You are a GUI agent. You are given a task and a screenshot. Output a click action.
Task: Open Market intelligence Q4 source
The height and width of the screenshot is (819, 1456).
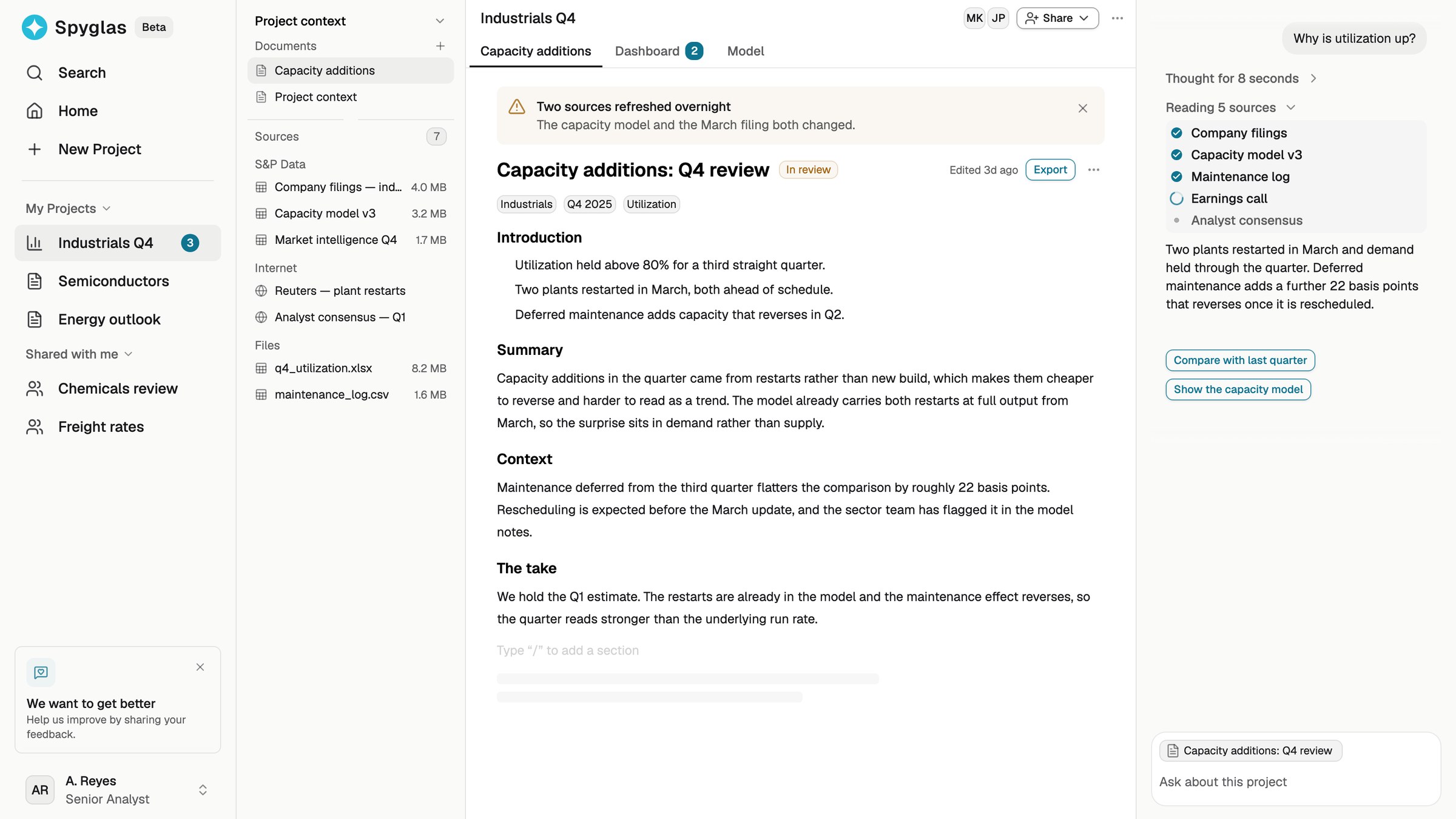[x=351, y=240]
